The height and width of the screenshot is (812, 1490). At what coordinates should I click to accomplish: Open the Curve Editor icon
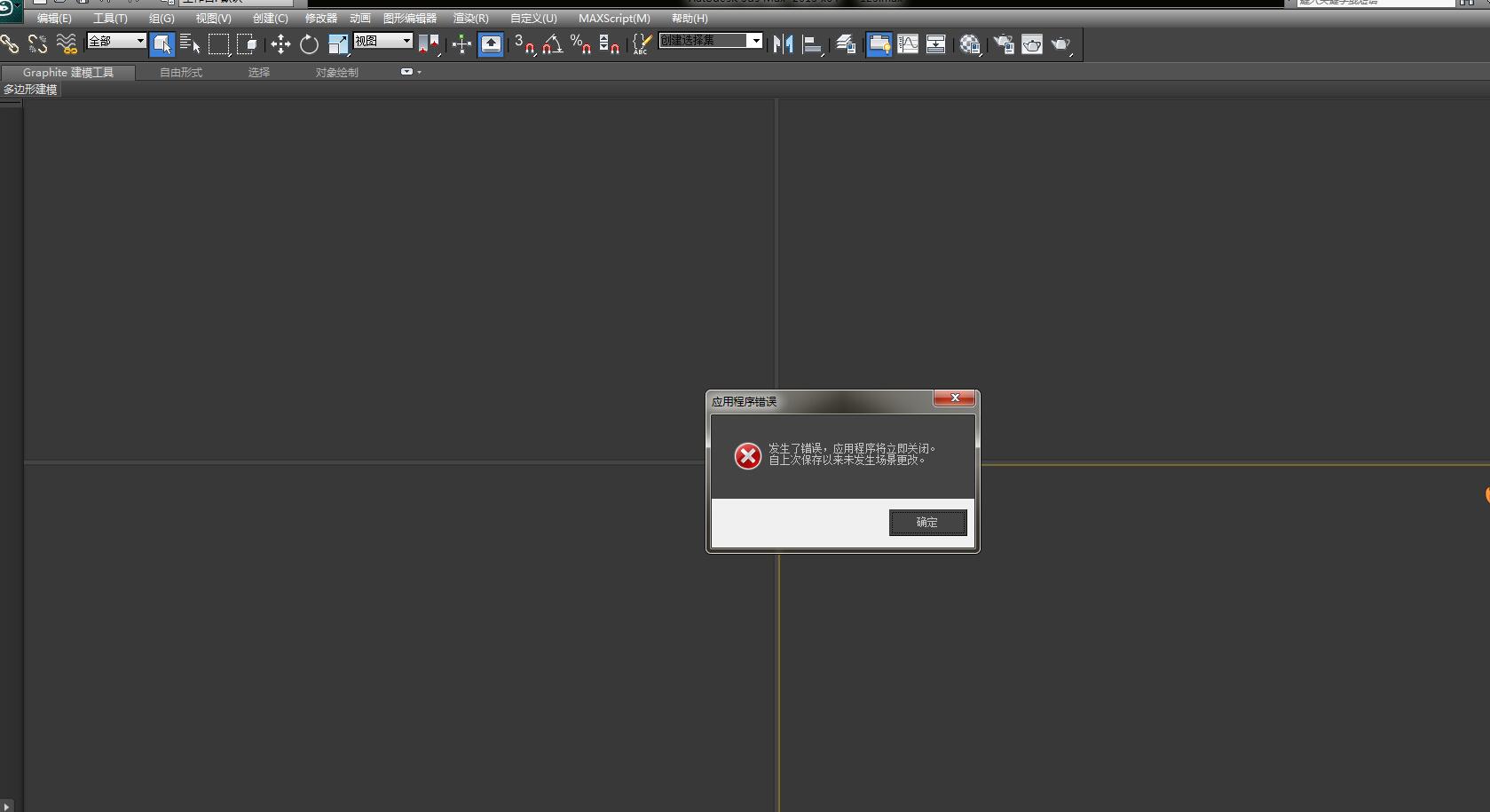[x=908, y=43]
